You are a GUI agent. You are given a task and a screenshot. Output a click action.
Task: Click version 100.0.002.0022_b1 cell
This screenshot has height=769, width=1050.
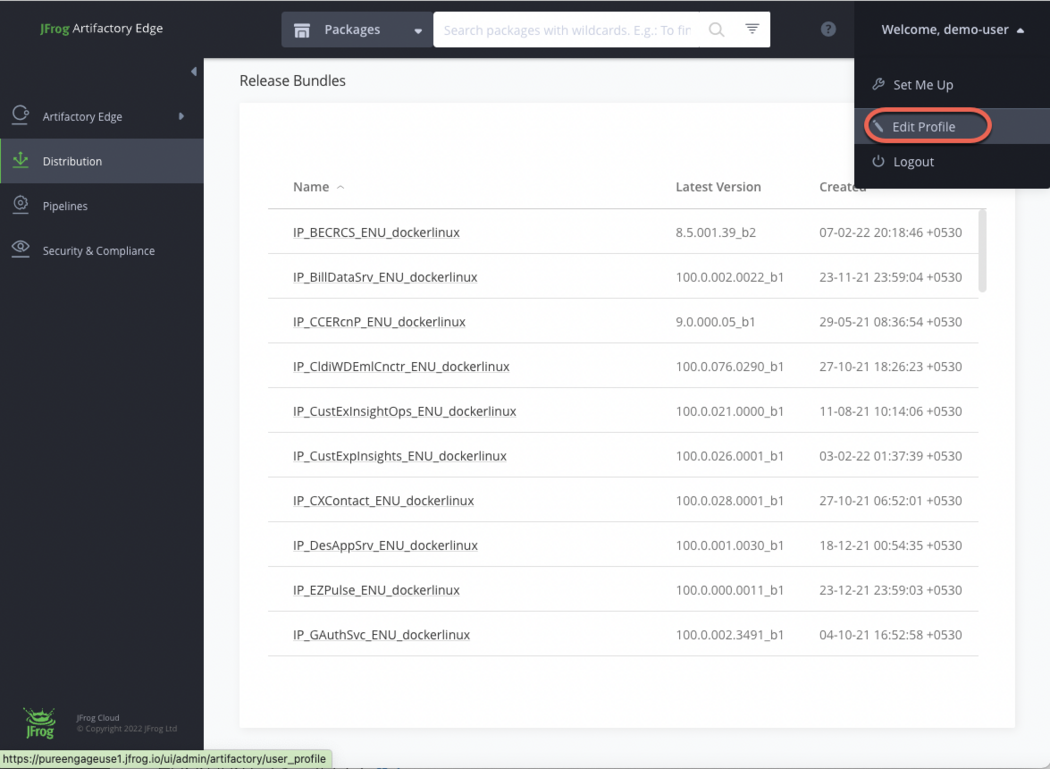point(729,277)
